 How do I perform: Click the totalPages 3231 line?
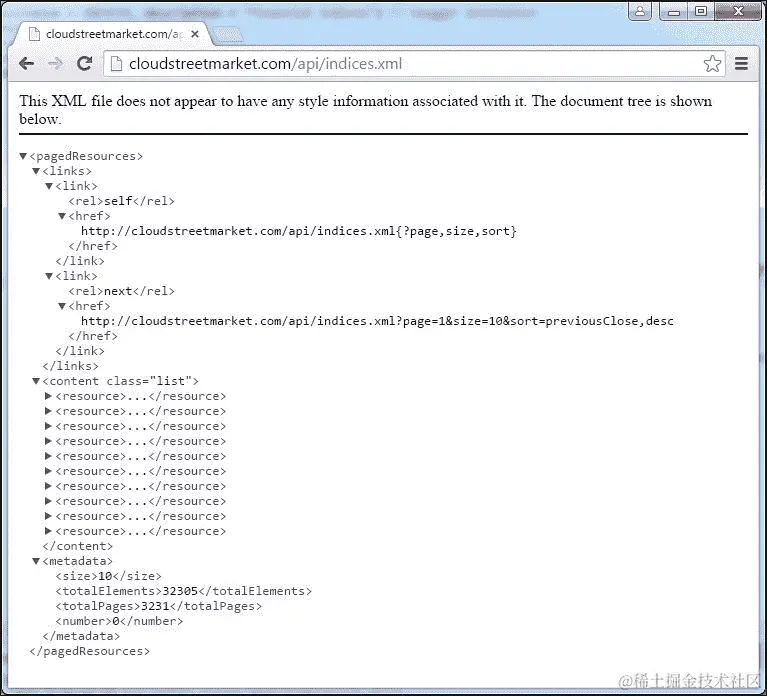[x=158, y=606]
